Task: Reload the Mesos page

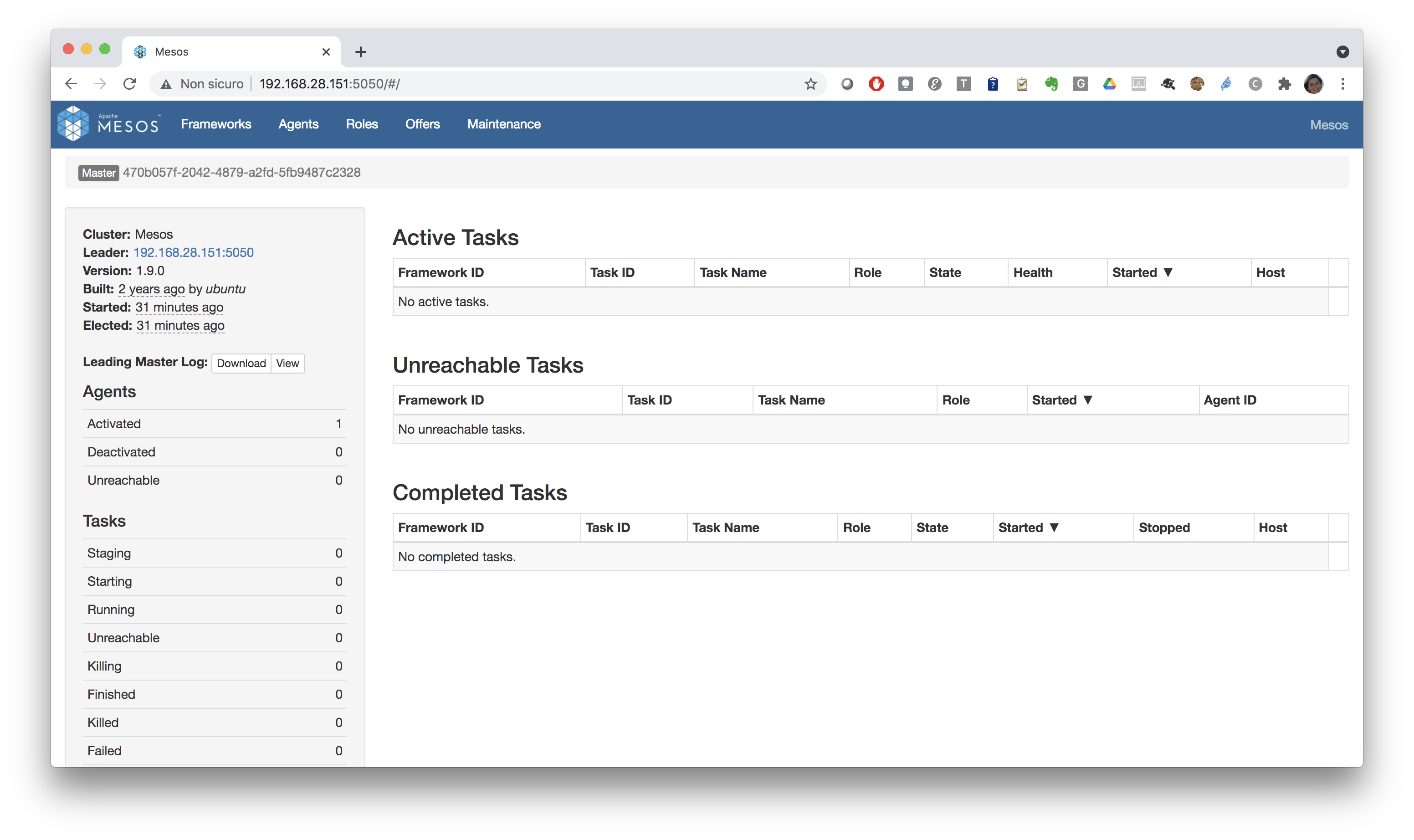Action: click(130, 84)
